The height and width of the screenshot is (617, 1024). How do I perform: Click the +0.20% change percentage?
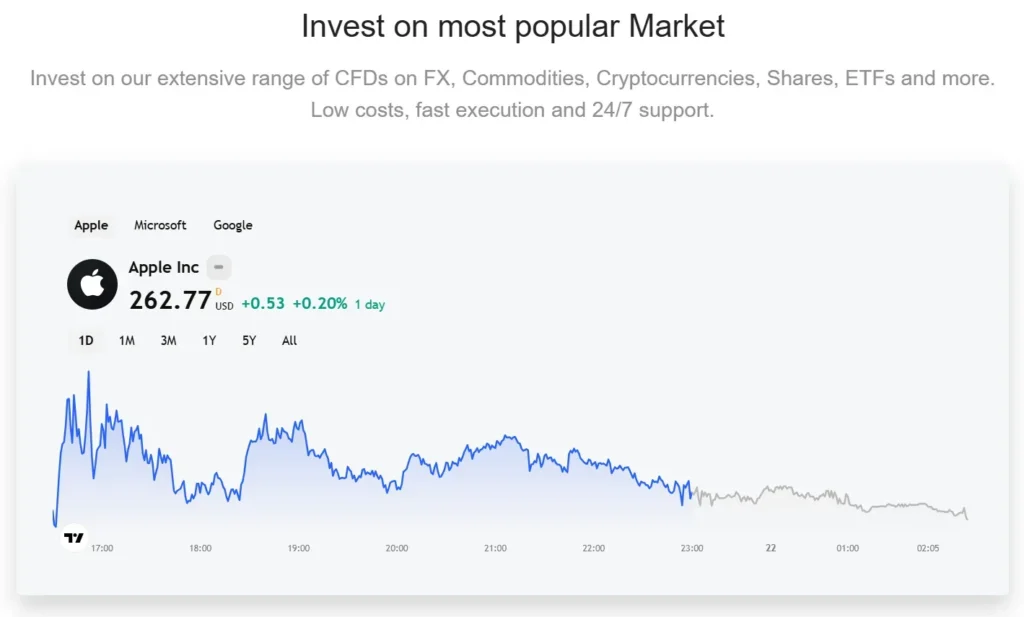point(319,303)
